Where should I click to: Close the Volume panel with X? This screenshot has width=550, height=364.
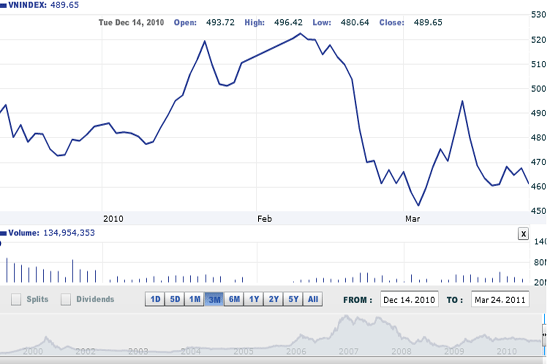[x=523, y=234]
